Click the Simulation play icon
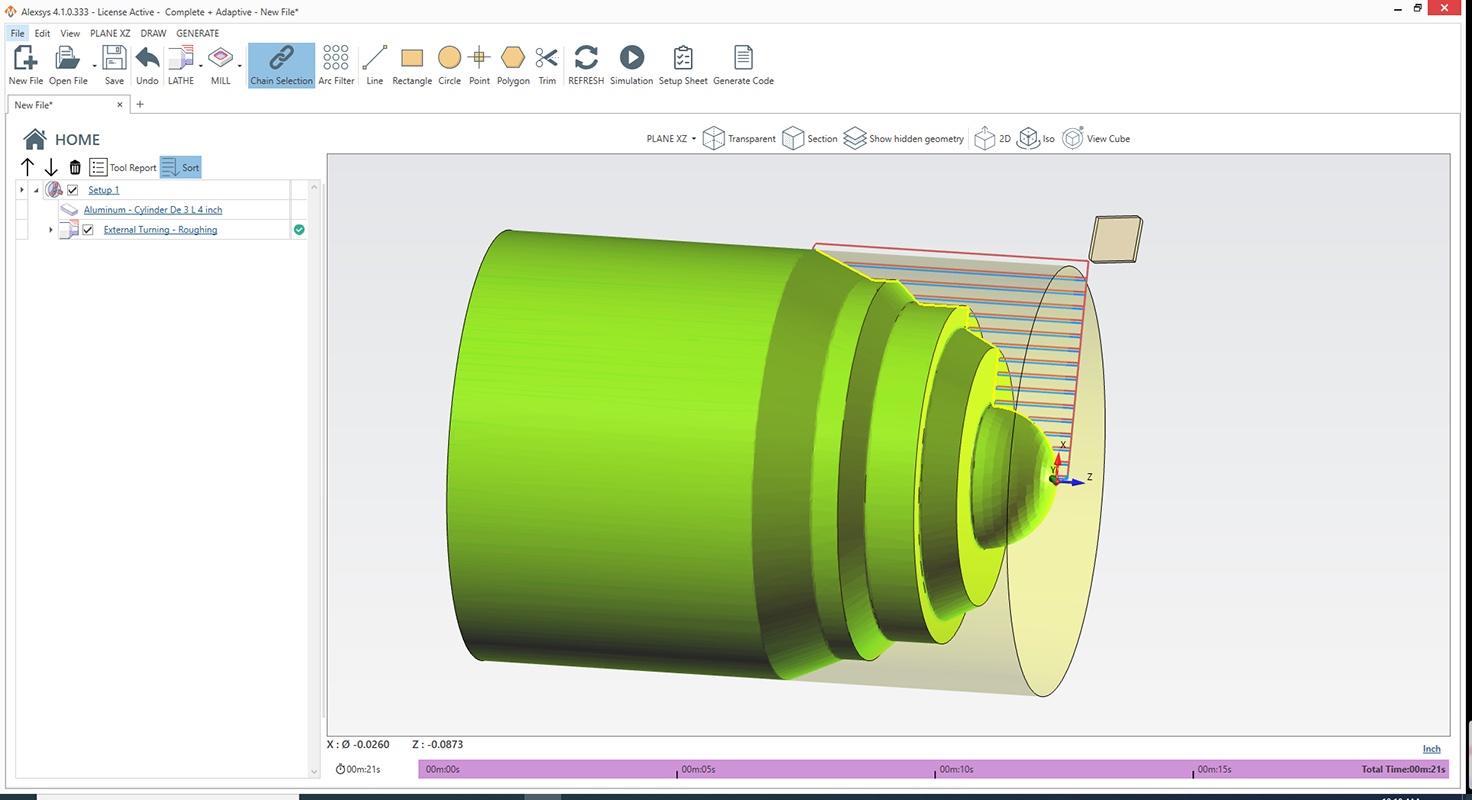1472x800 pixels. tap(631, 58)
